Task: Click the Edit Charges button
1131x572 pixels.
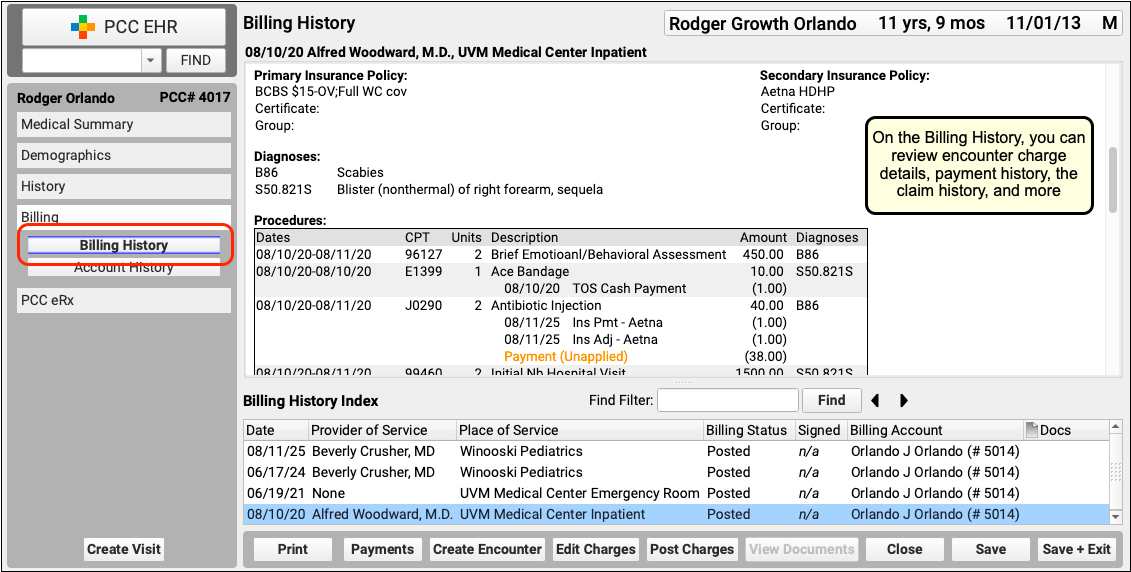Action: 595,549
